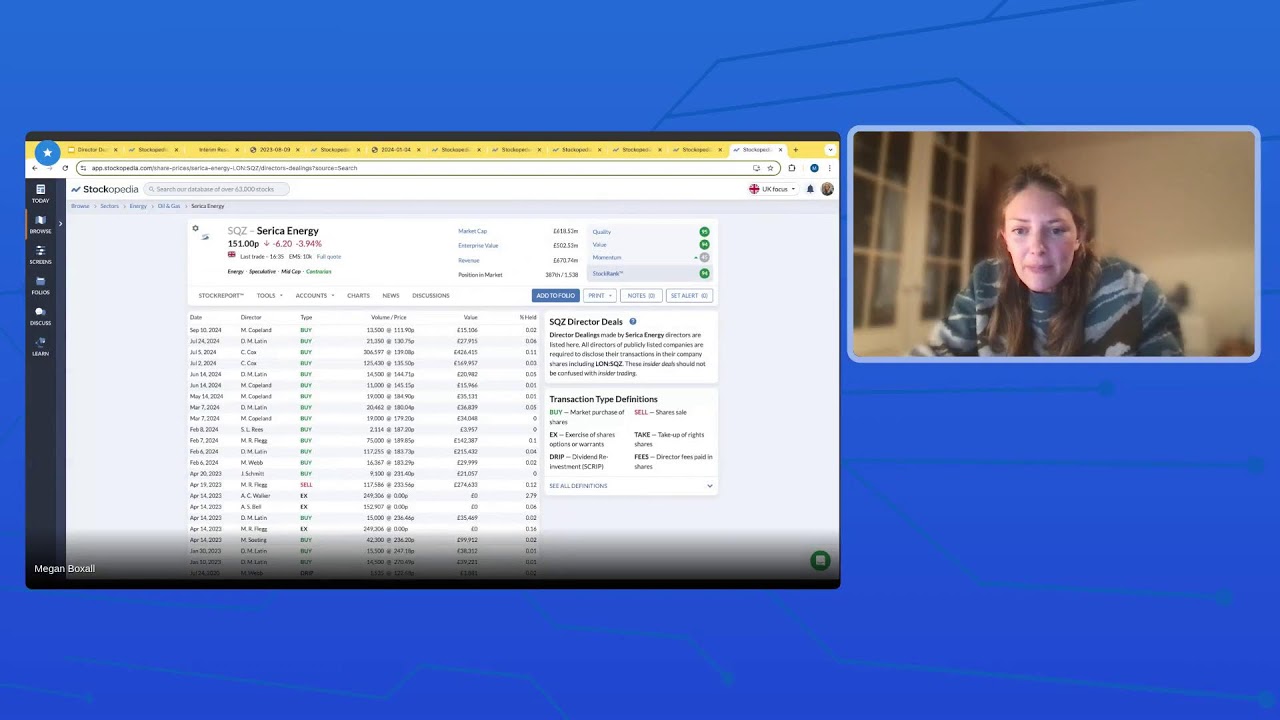This screenshot has height=720, width=1280.
Task: Click the Chrome profile icon in toolbar
Action: 814,168
